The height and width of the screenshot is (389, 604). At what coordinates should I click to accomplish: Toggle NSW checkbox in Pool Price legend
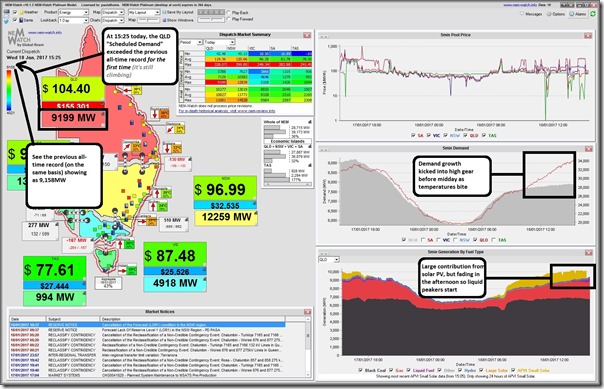pos(446,135)
